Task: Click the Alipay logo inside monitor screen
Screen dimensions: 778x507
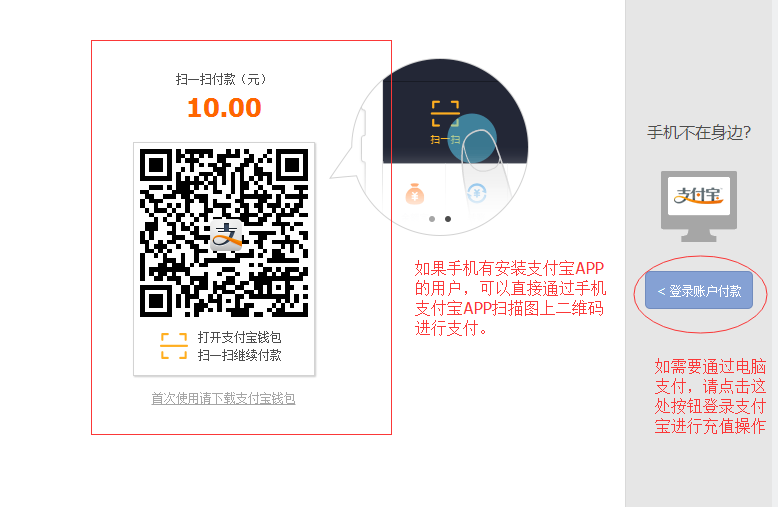Action: click(x=699, y=195)
